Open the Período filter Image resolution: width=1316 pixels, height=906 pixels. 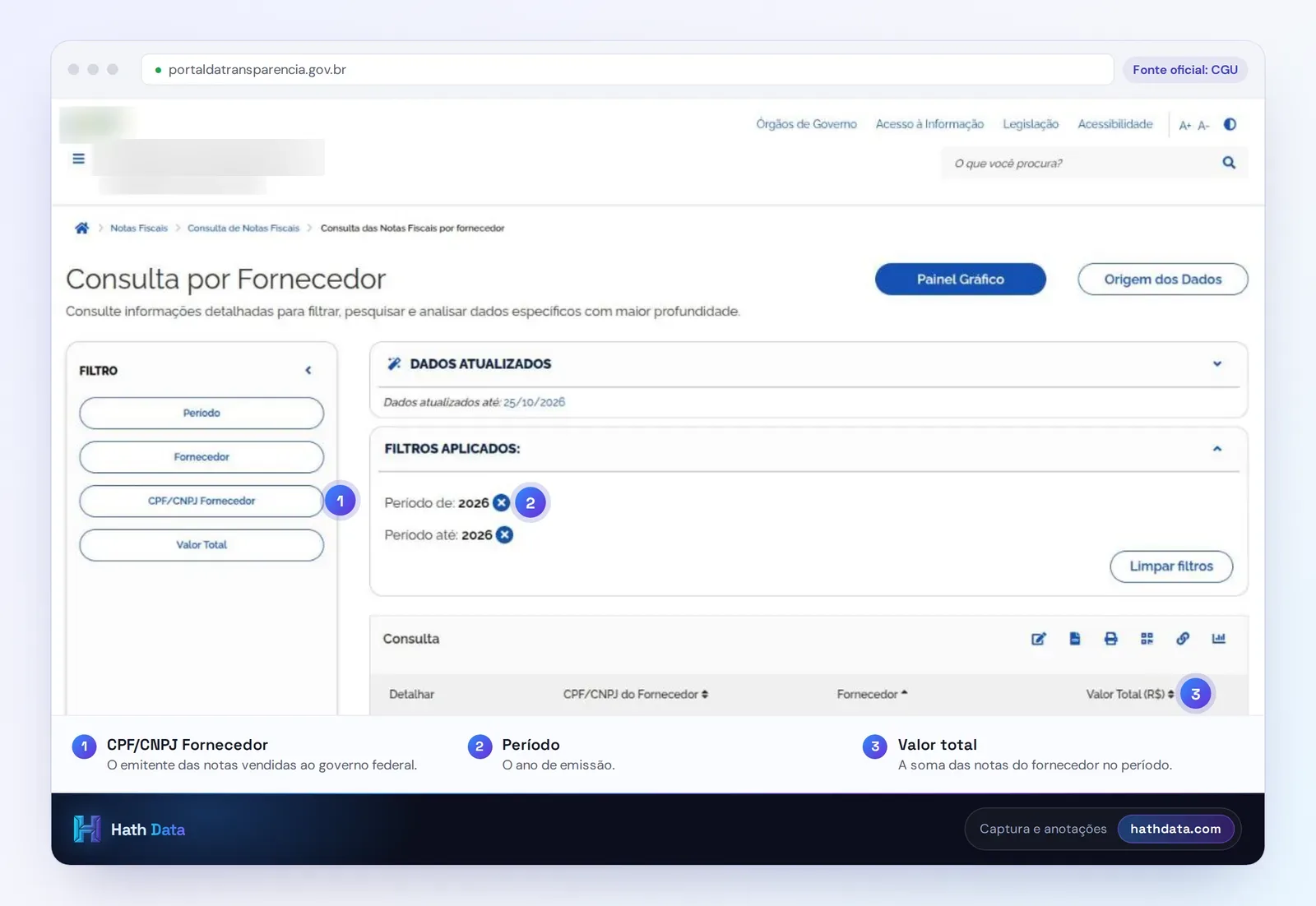point(202,413)
